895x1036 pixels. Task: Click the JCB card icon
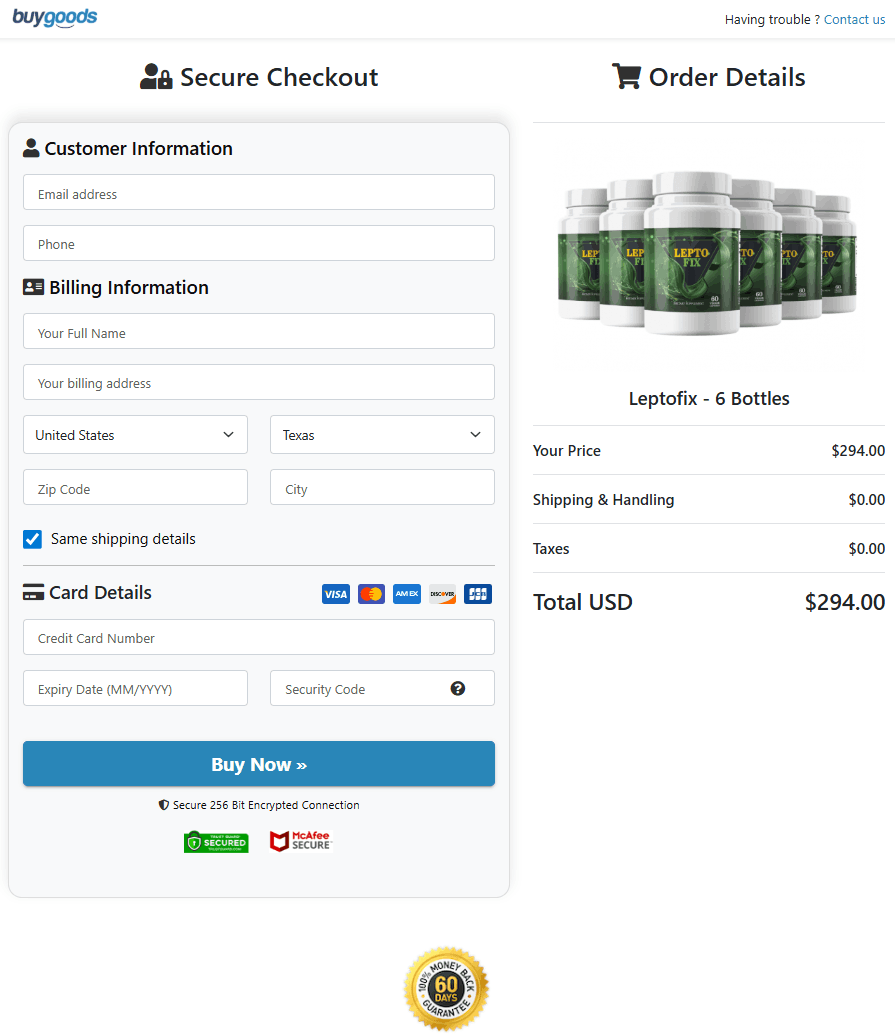[x=478, y=594]
